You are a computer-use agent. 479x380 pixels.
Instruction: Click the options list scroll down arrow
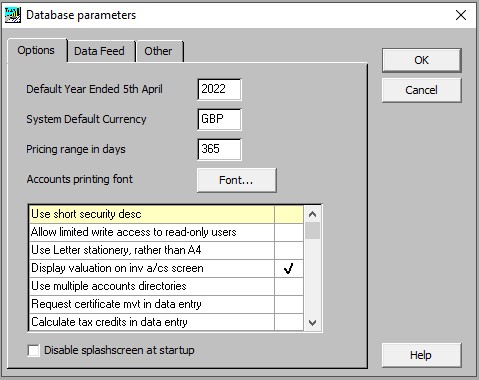(x=312, y=323)
